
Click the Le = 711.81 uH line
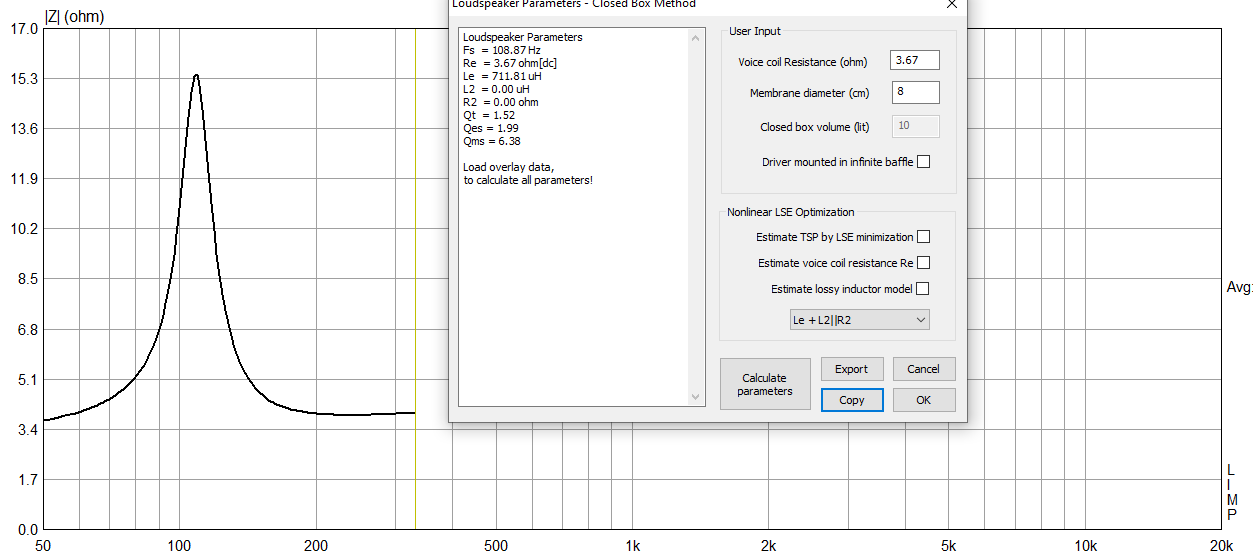[x=503, y=76]
